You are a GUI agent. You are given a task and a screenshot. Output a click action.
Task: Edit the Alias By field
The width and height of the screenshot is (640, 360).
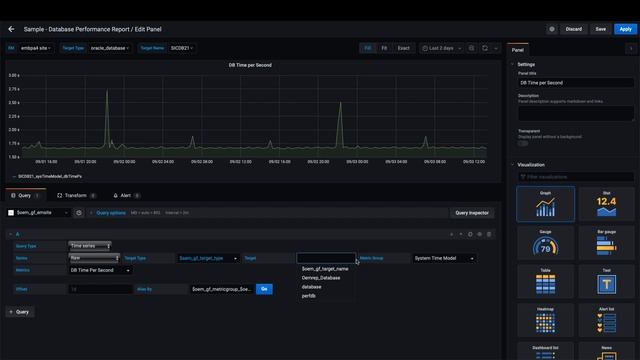click(x=222, y=289)
